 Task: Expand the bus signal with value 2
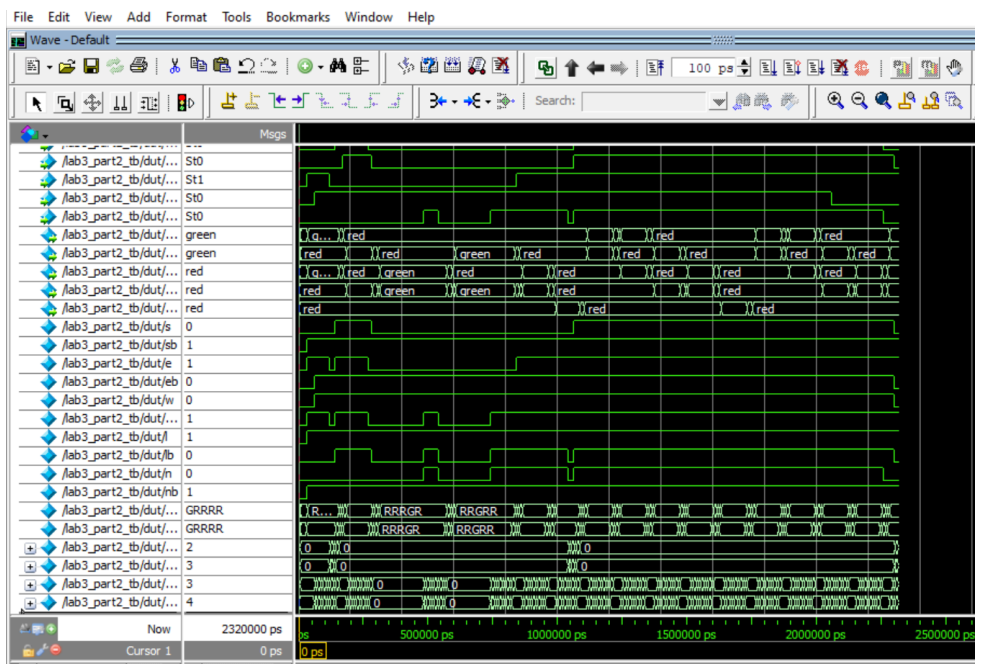(x=30, y=547)
